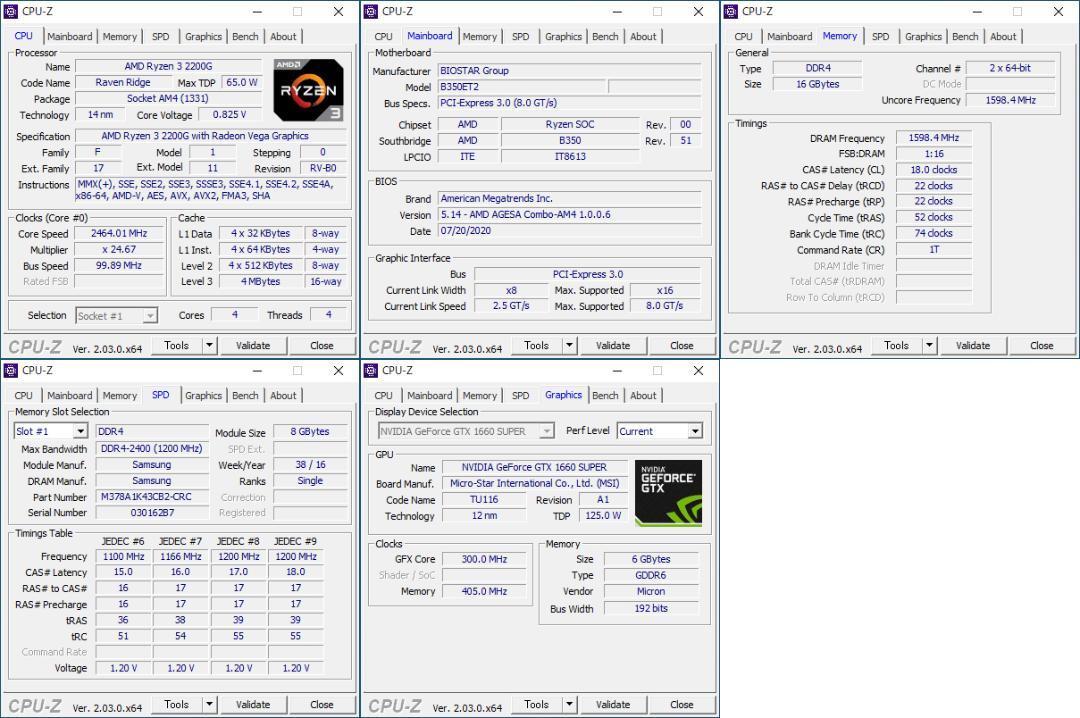Viewport: 1080px width, 718px height.
Task: Click the AMD Ryzen 3 logo
Action: coord(308,90)
